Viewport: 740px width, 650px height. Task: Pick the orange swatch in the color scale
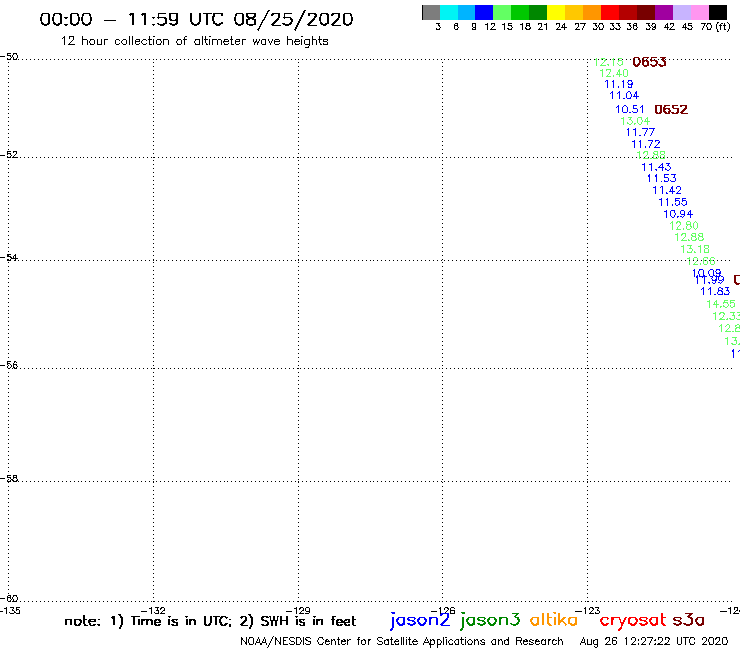(x=592, y=12)
